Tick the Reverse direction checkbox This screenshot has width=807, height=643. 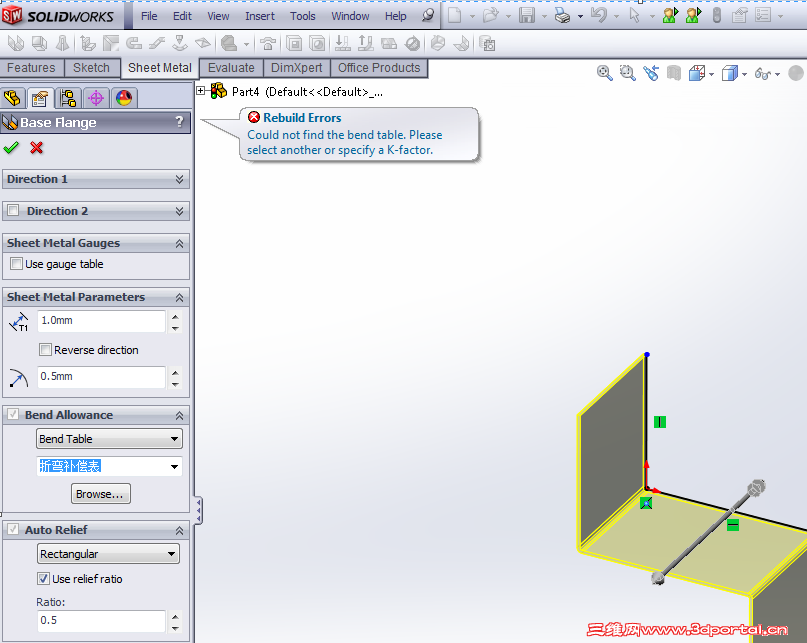click(45, 350)
